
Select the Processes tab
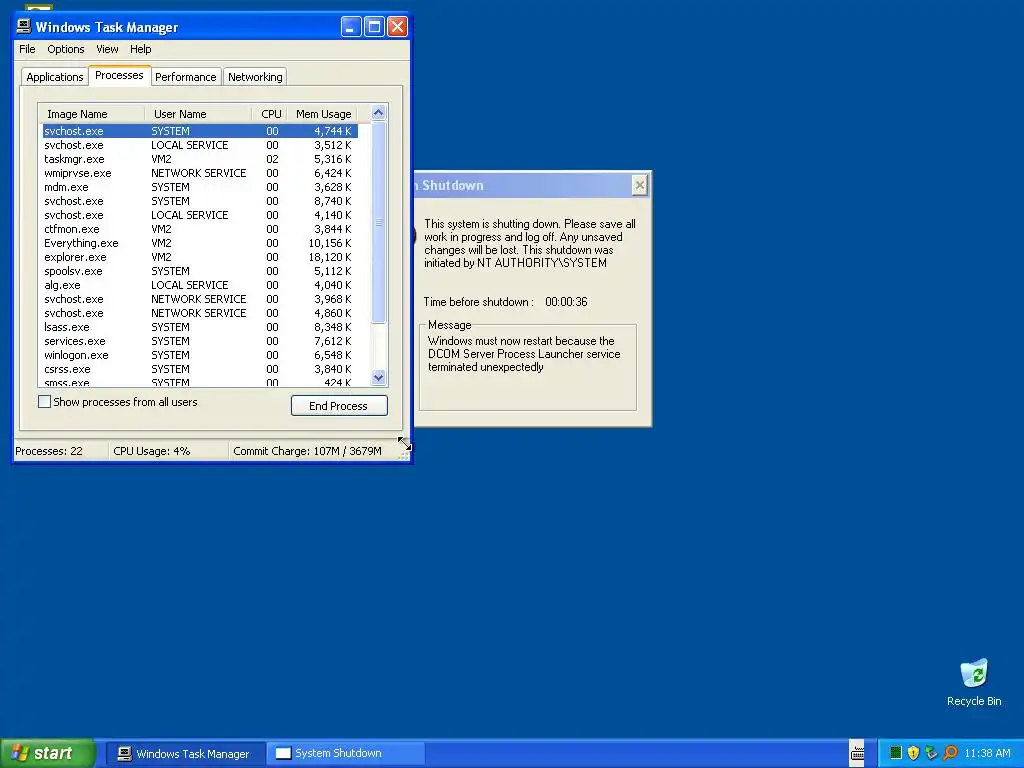tap(119, 75)
